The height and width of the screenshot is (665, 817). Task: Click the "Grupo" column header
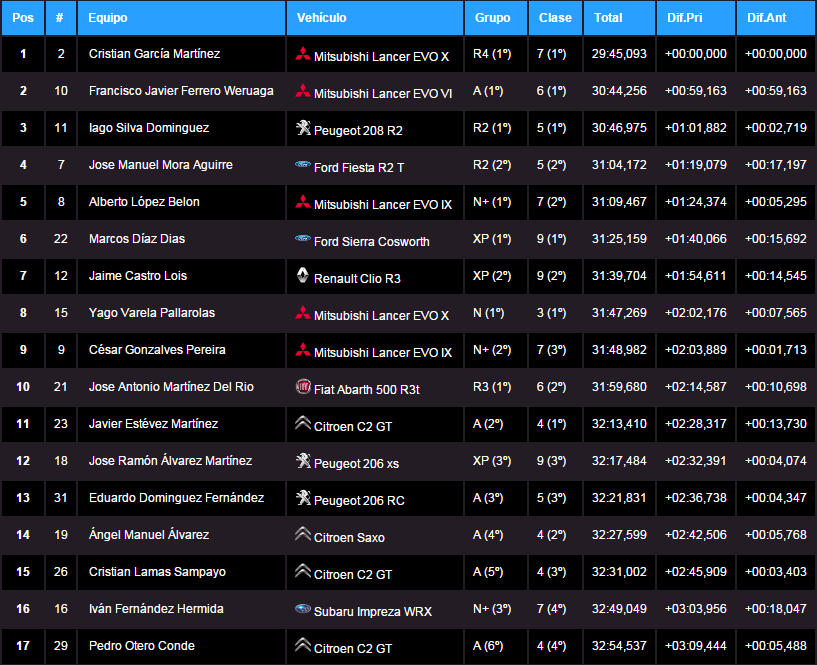pyautogui.click(x=496, y=18)
